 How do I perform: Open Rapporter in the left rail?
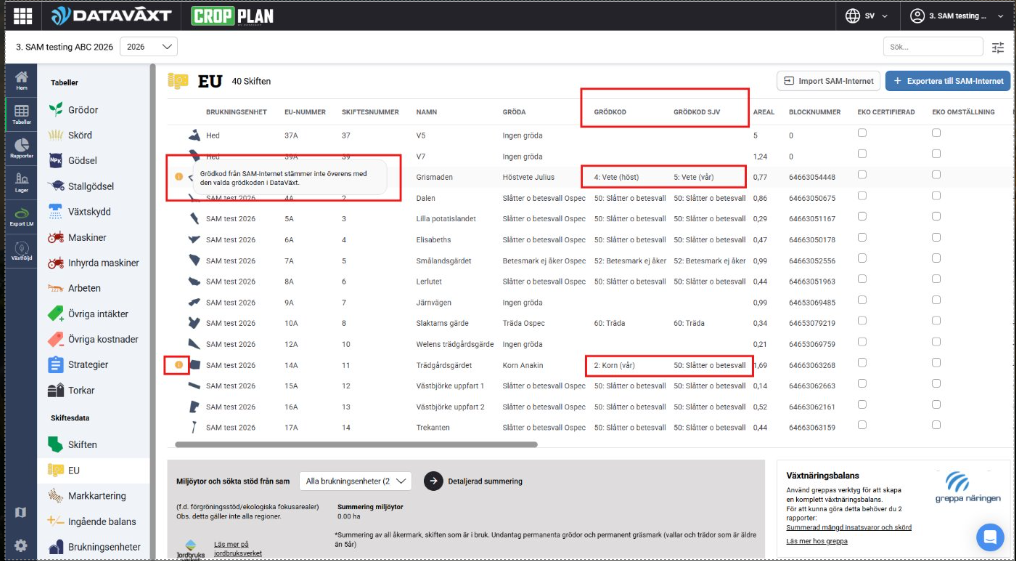21,148
